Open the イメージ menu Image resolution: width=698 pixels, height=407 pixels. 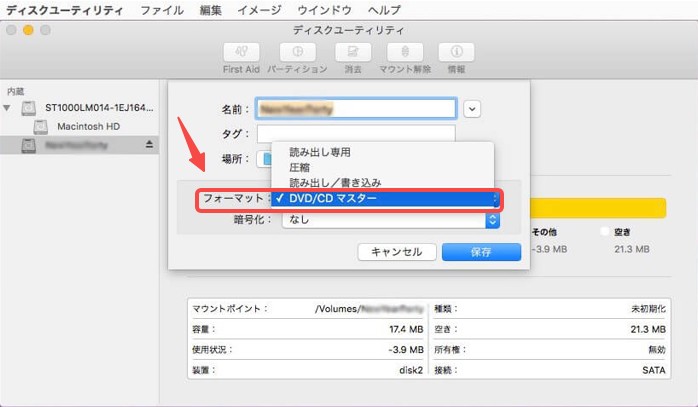260,10
